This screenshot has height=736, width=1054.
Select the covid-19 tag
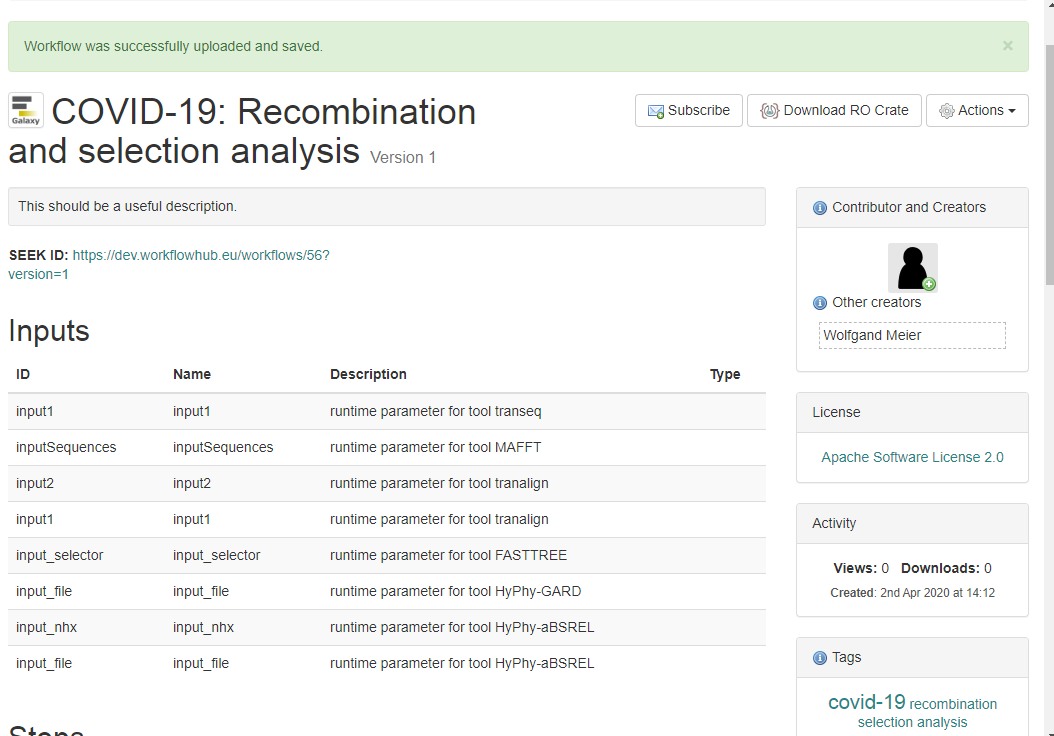click(x=866, y=702)
